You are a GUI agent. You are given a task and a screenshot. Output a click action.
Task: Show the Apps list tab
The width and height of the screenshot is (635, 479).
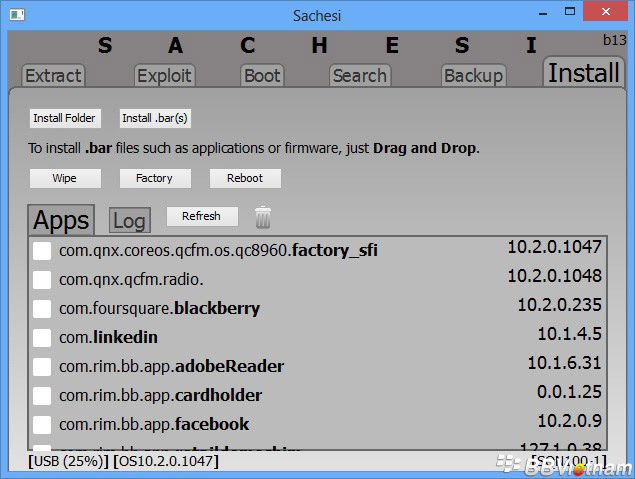click(x=61, y=220)
